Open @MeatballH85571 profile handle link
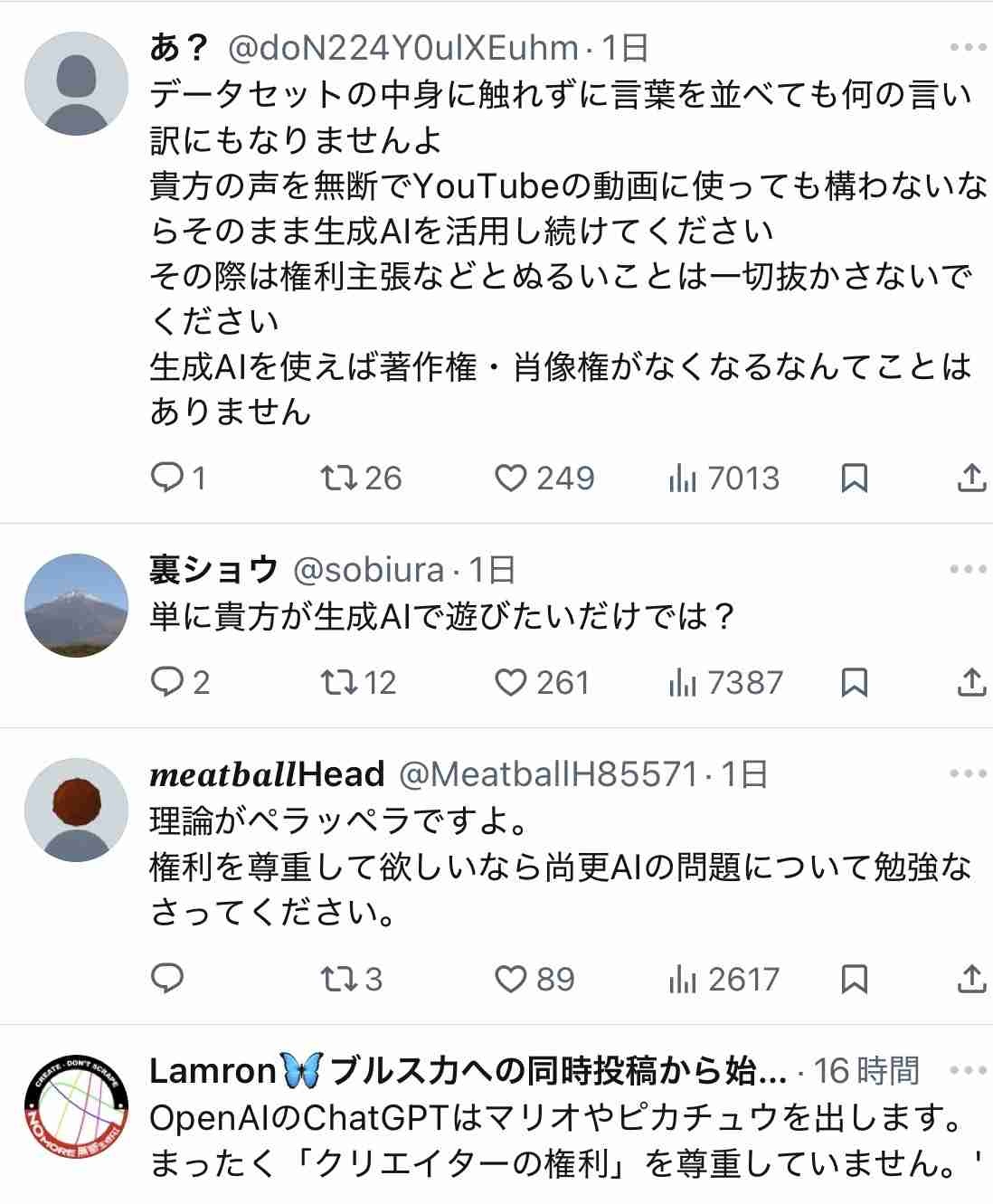993x1204 pixels. click(548, 774)
